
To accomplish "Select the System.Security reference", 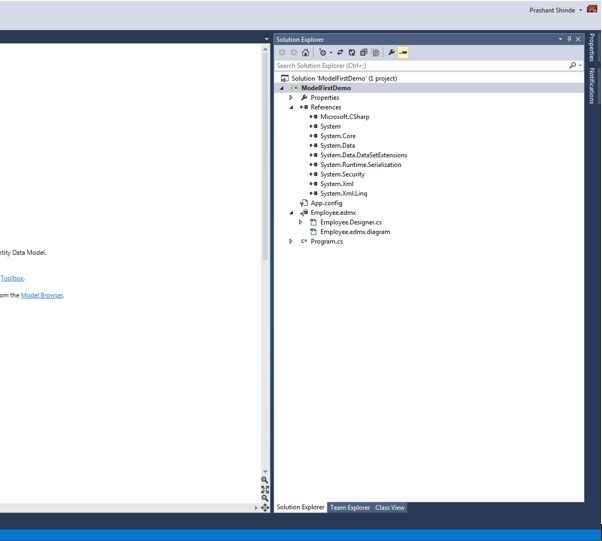I will (x=342, y=174).
